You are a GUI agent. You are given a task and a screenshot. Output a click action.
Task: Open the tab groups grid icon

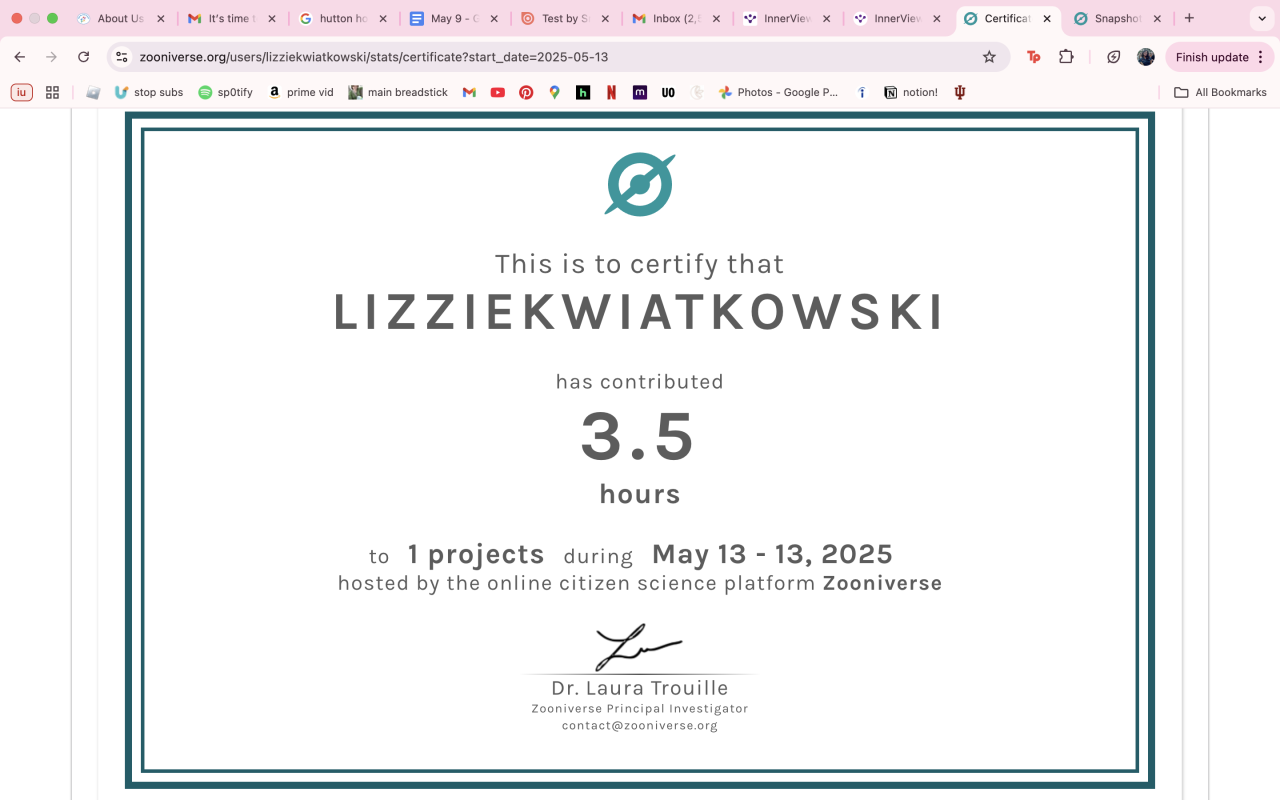(53, 92)
